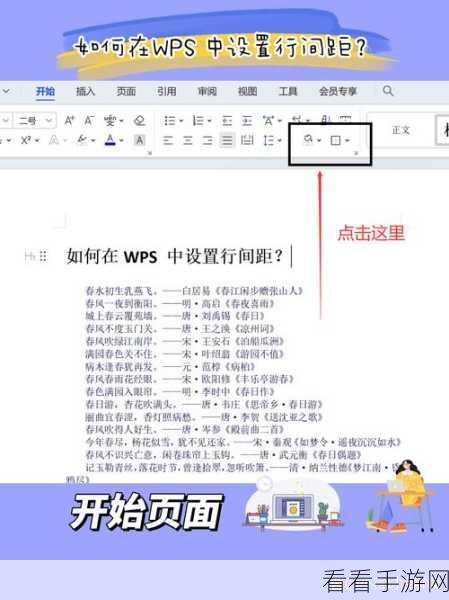Switch to the 视图 tab
Viewport: 449px width, 600px height.
click(247, 91)
